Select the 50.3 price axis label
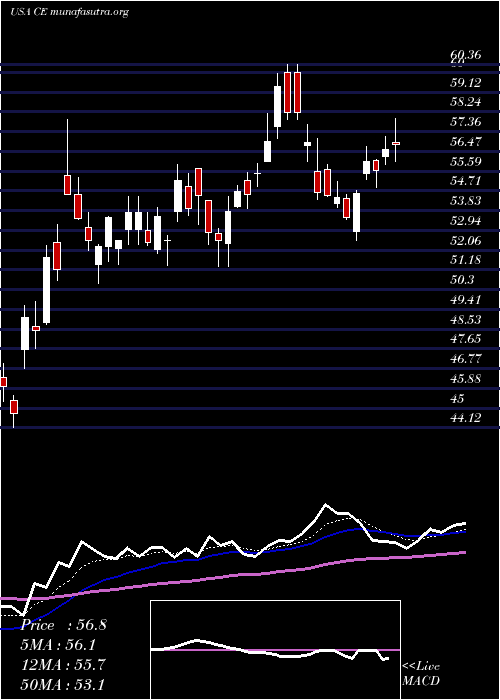 [462, 280]
